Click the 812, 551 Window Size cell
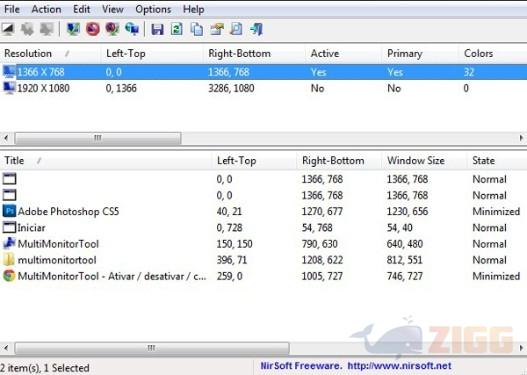527x375 pixels. tap(404, 260)
